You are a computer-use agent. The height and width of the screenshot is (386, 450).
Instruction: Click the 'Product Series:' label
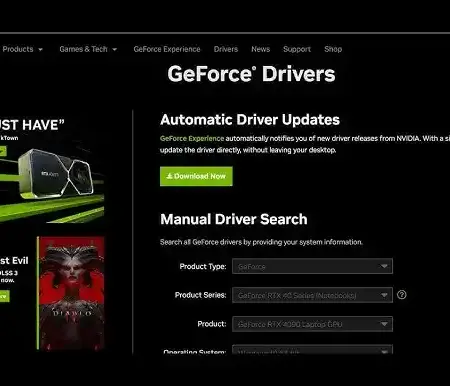tap(200, 295)
